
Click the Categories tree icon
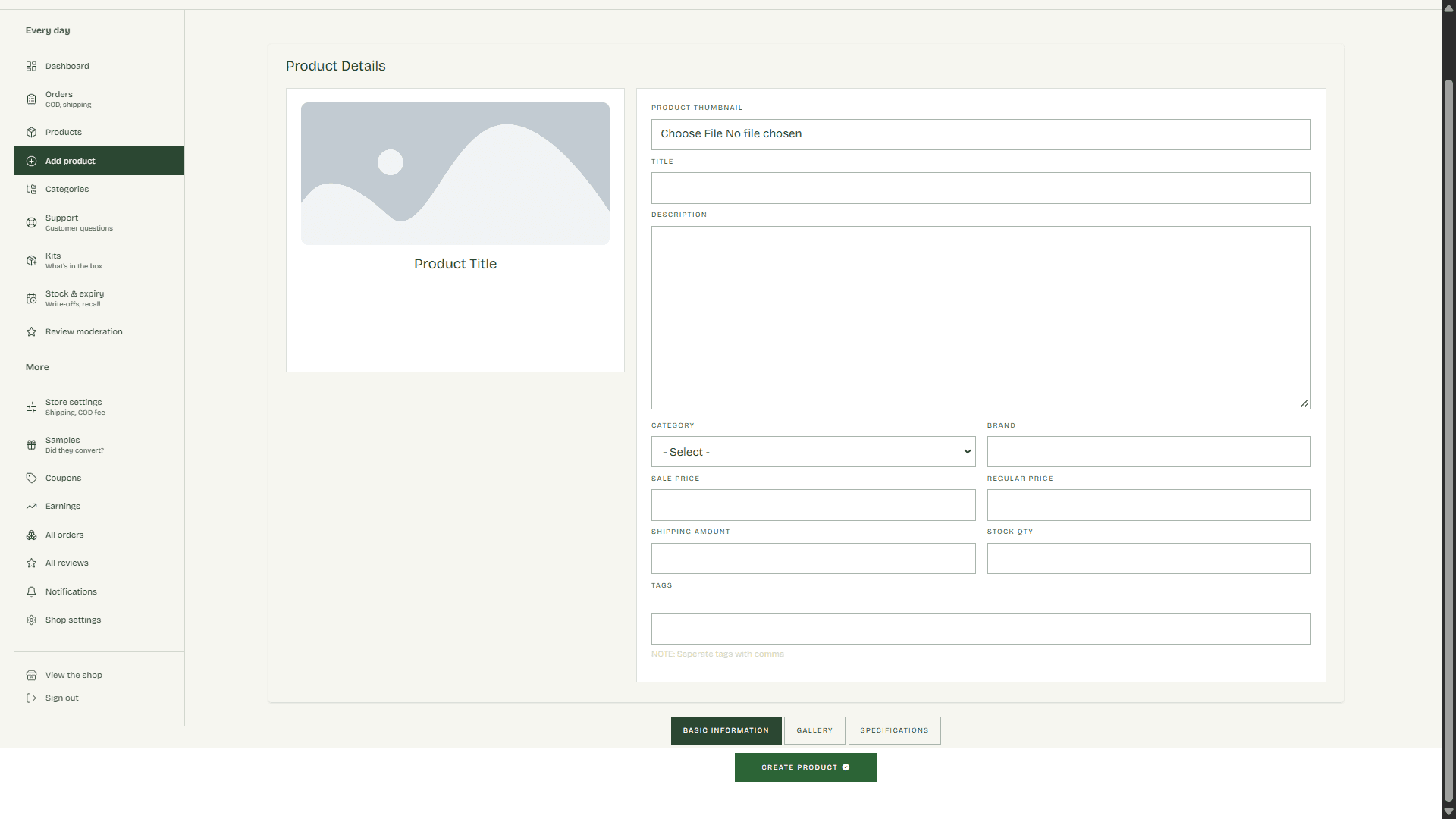coord(31,190)
